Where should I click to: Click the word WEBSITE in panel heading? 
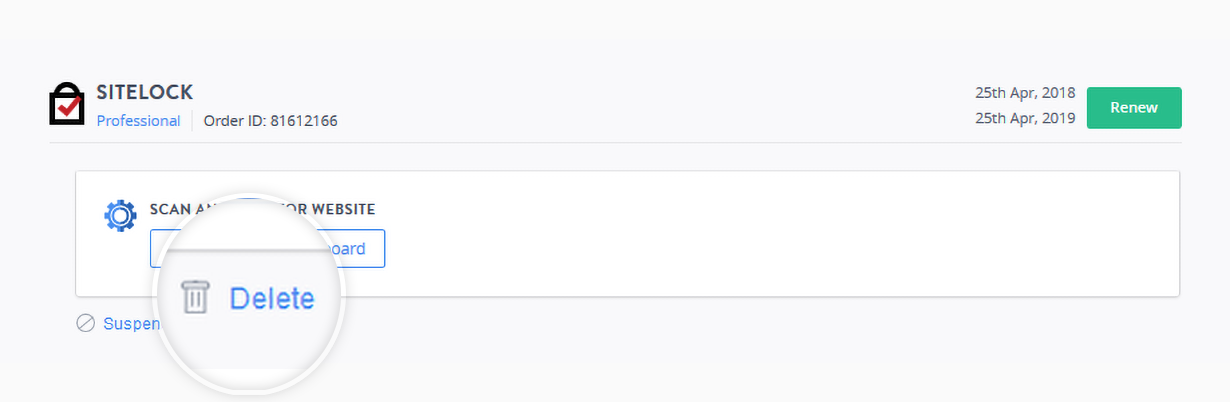tap(342, 210)
